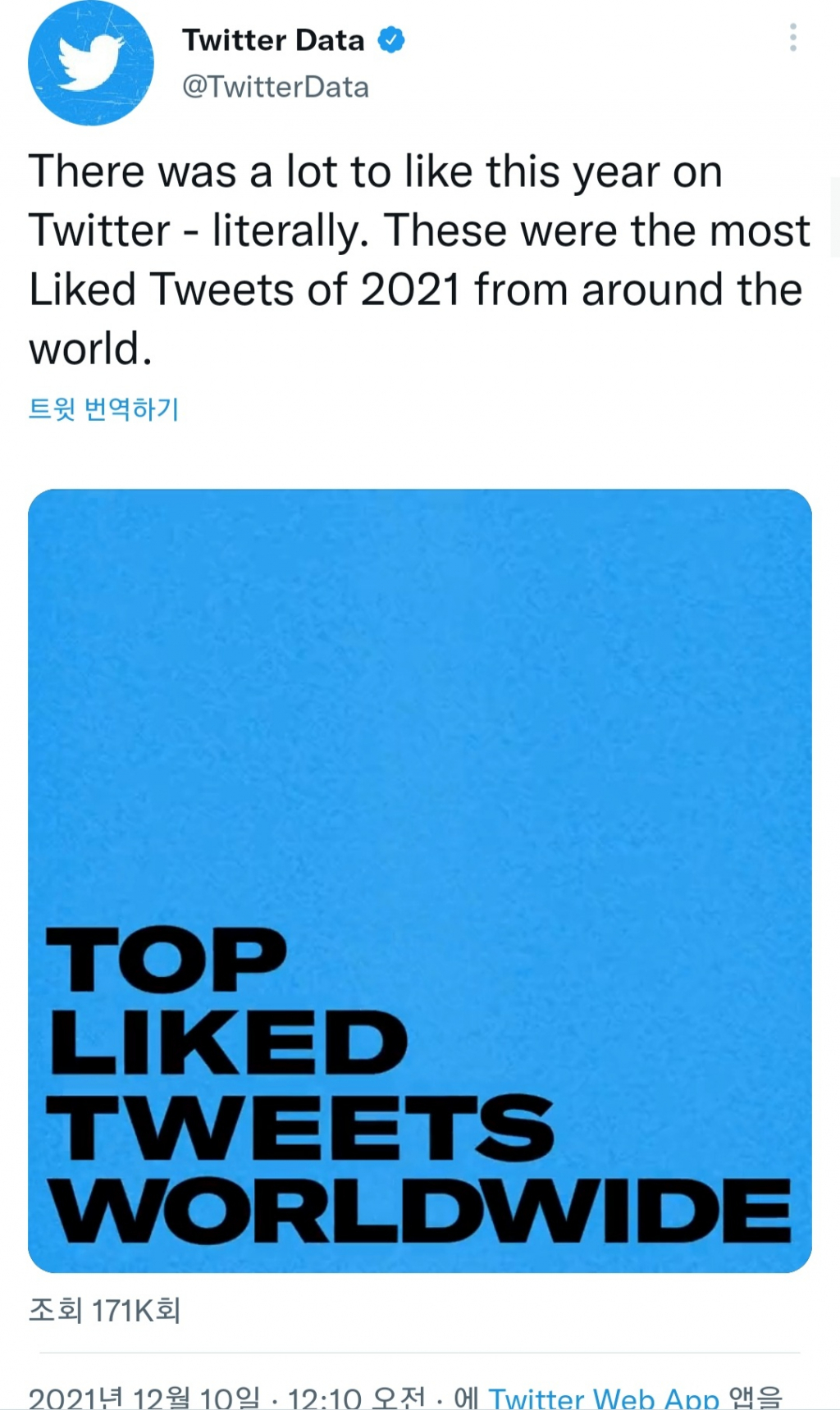Click the 2021년 12월 10일 date stamp

(144, 1398)
